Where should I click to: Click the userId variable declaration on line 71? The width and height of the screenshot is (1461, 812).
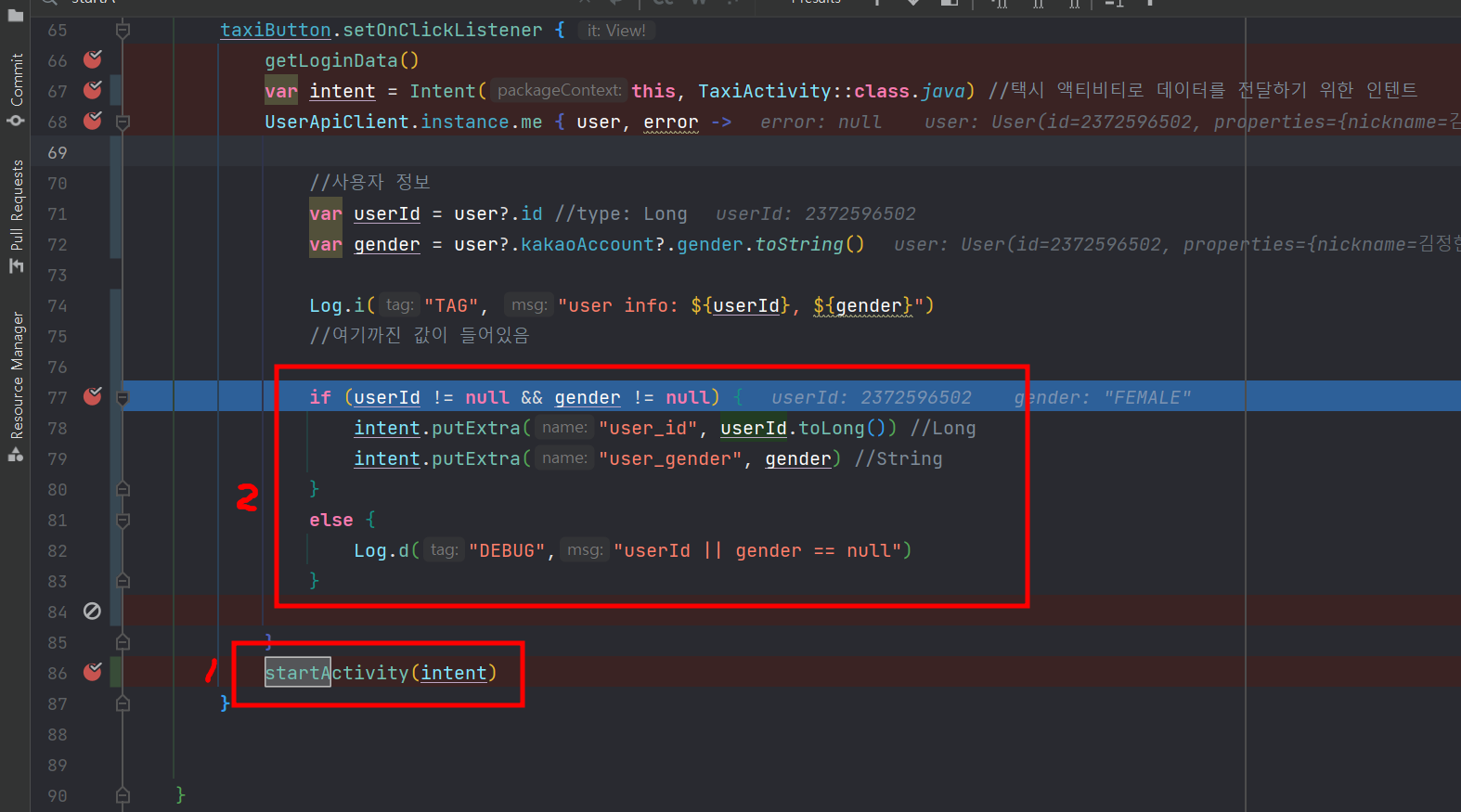pos(387,213)
